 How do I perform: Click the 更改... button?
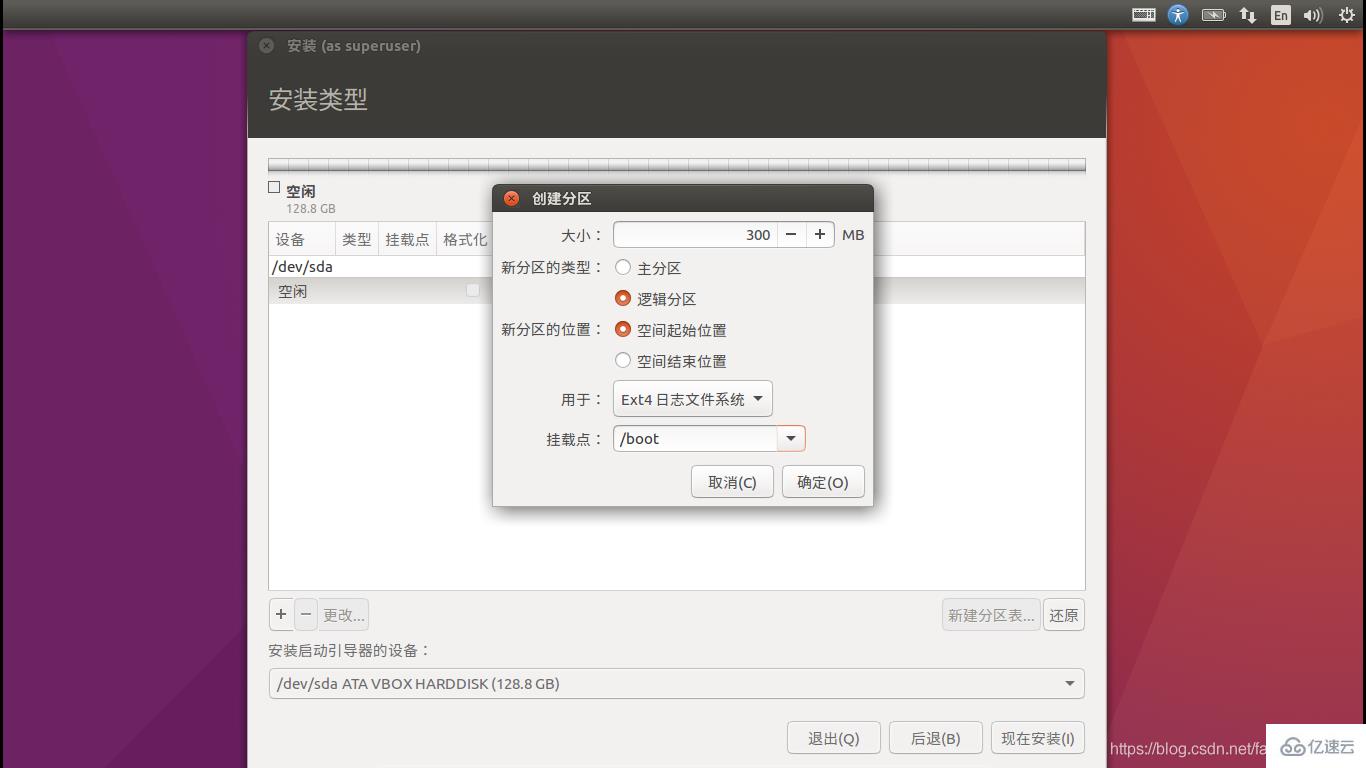(x=344, y=614)
